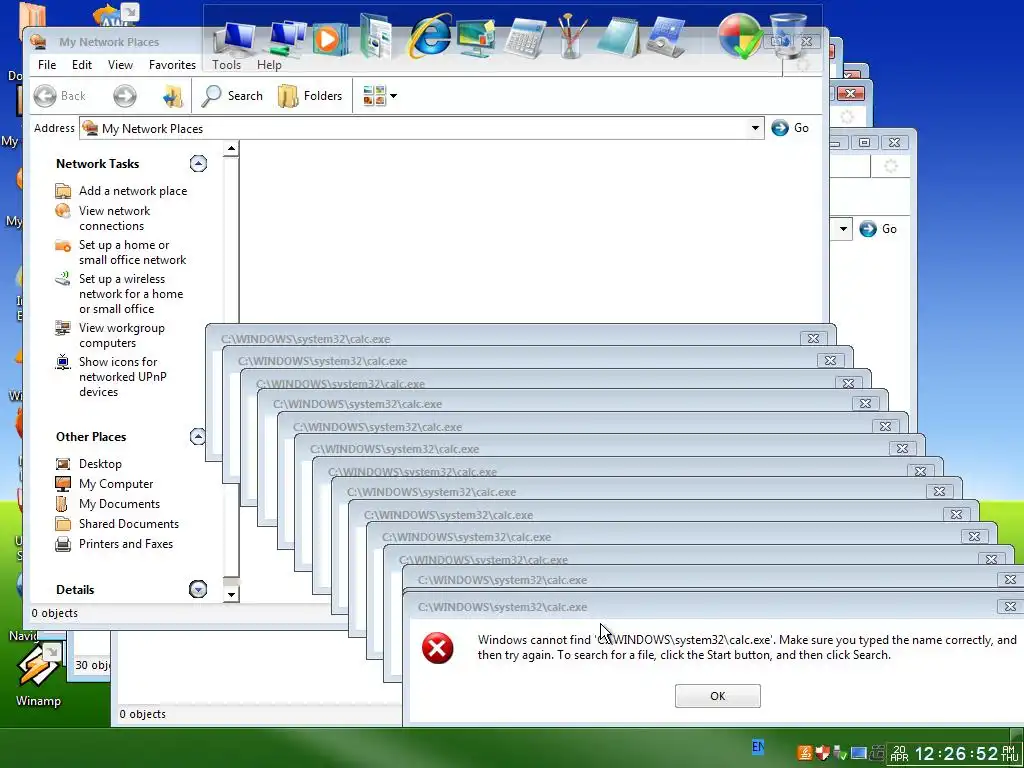Open the Winamp desktop shortcut
Viewport: 1024px width, 768px height.
[38, 676]
